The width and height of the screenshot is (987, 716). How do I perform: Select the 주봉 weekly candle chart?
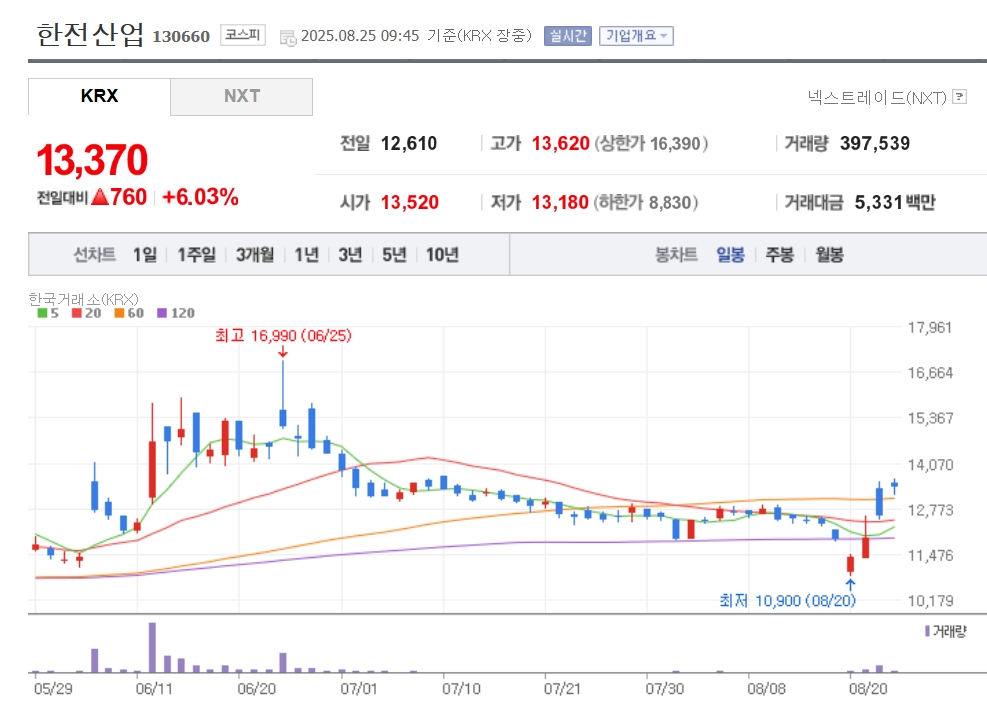(779, 254)
